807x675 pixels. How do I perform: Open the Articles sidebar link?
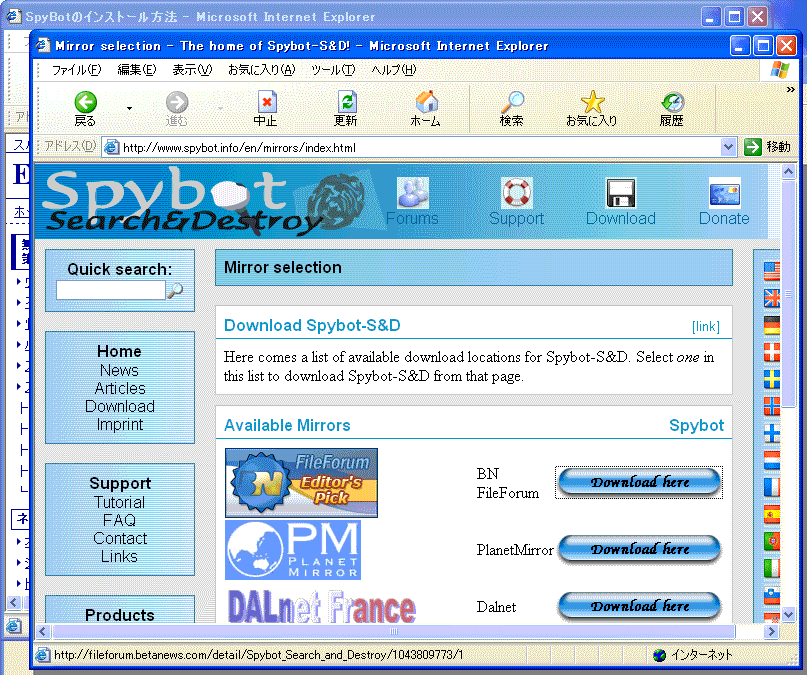pos(120,388)
